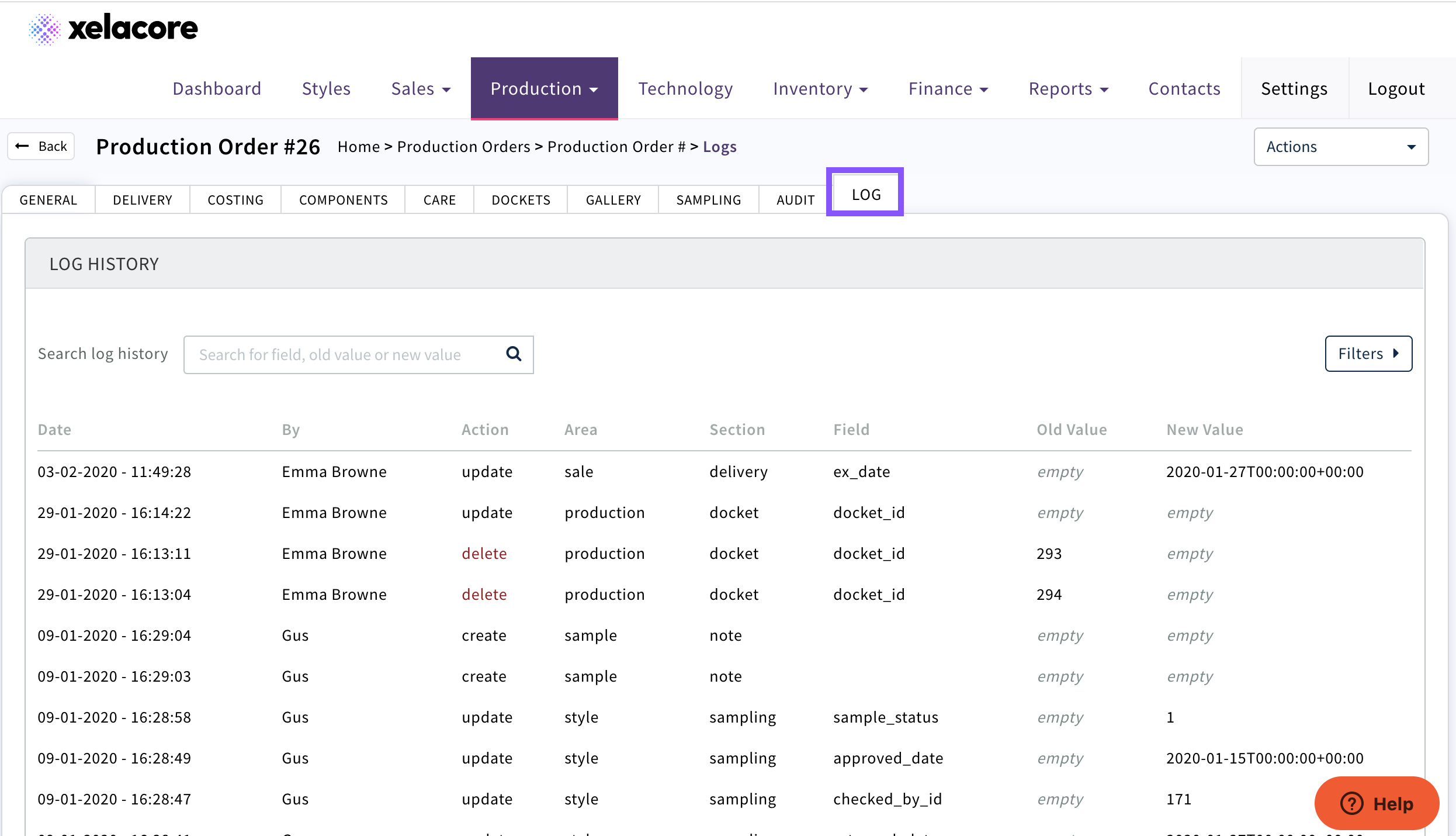The width and height of the screenshot is (1456, 836).
Task: Click Production Orders in breadcrumb
Action: (x=463, y=147)
